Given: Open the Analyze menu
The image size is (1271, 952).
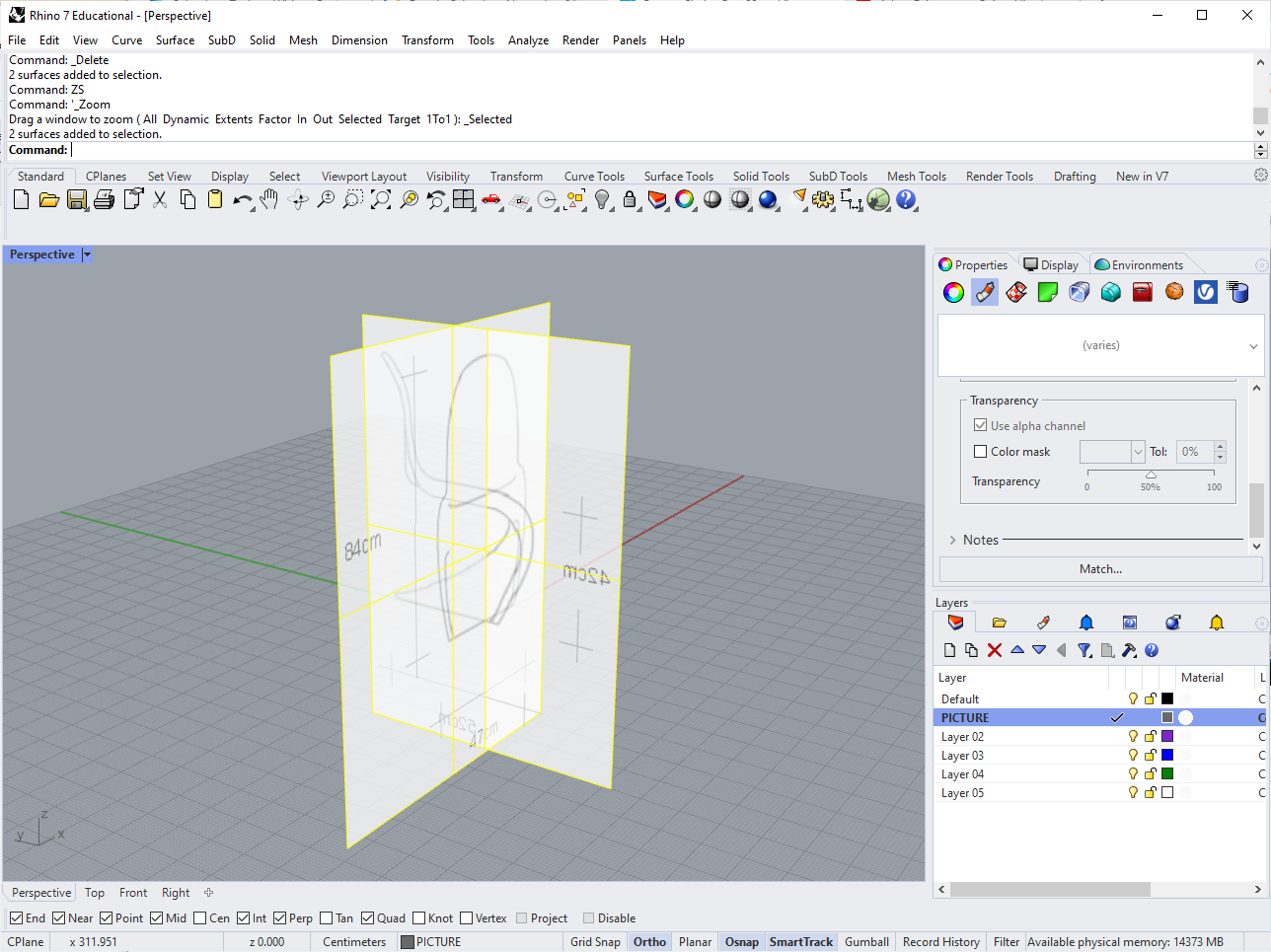Looking at the screenshot, I should point(528,40).
